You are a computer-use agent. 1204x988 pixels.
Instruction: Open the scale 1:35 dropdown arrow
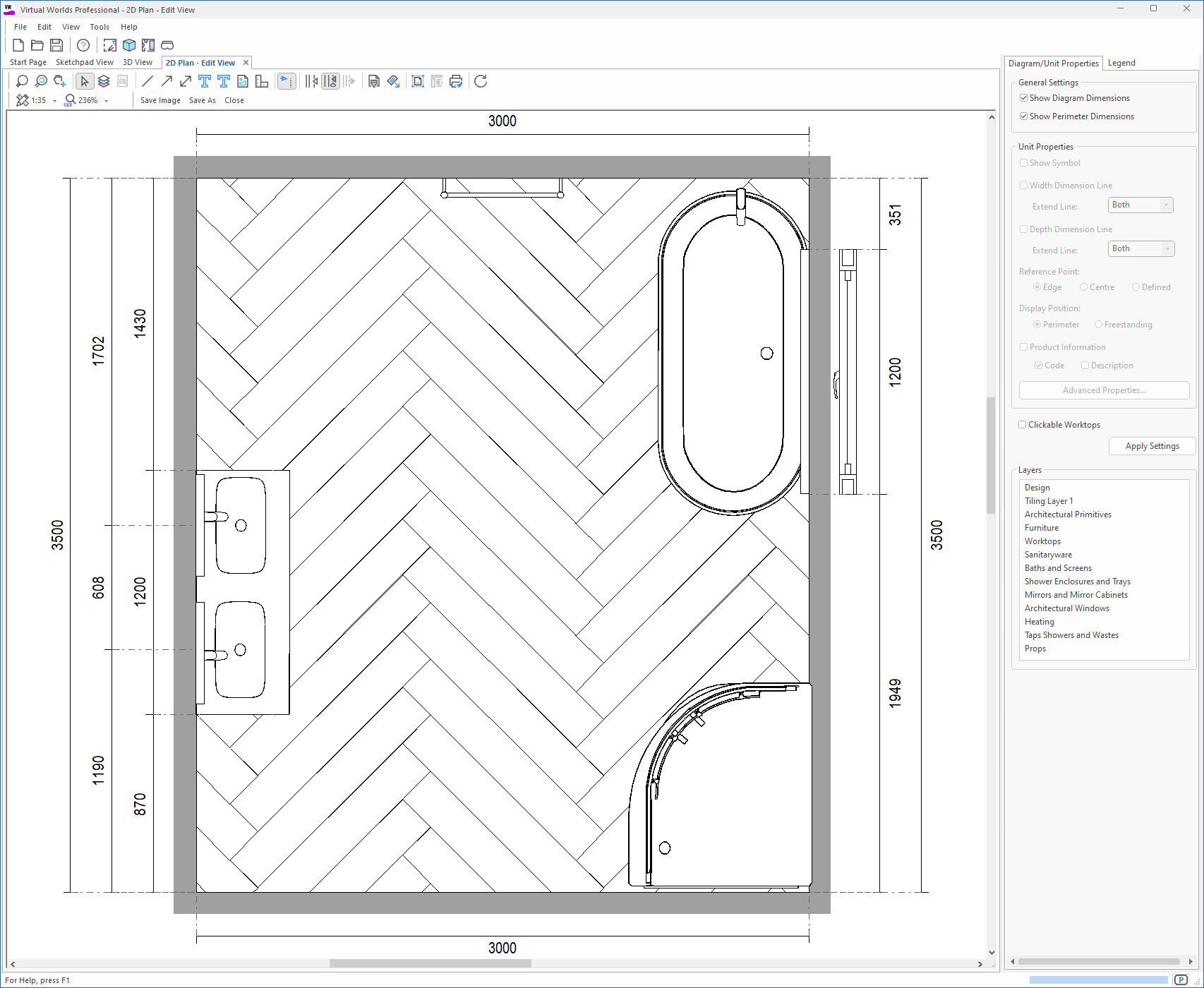coord(54,101)
